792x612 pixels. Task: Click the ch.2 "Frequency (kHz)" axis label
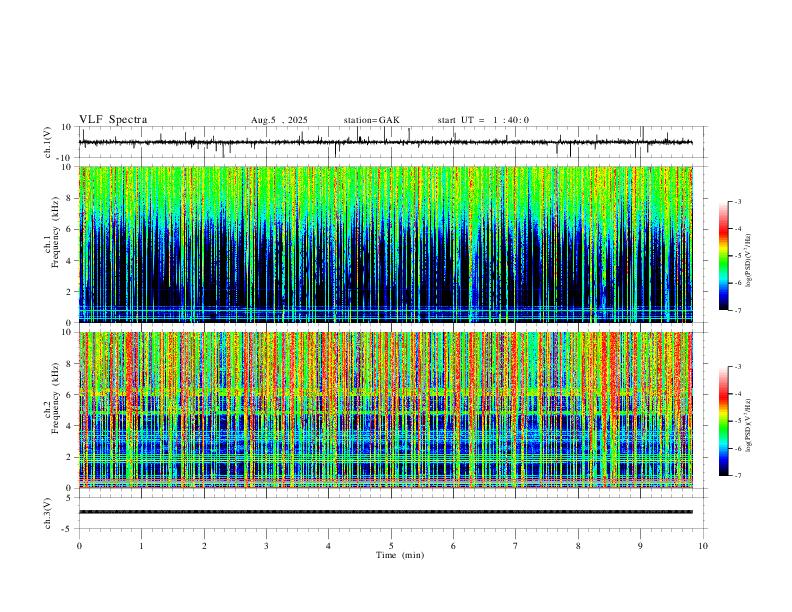[56, 398]
